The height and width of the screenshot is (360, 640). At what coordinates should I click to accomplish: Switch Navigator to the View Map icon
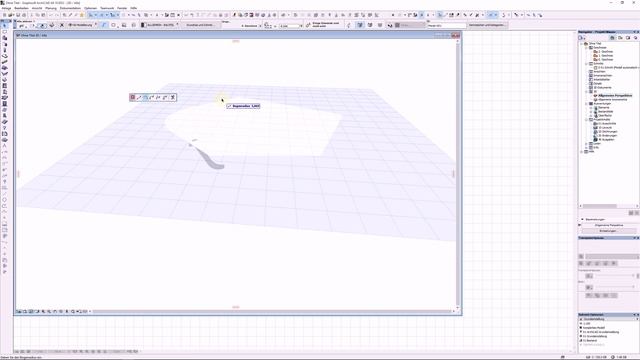[620, 38]
